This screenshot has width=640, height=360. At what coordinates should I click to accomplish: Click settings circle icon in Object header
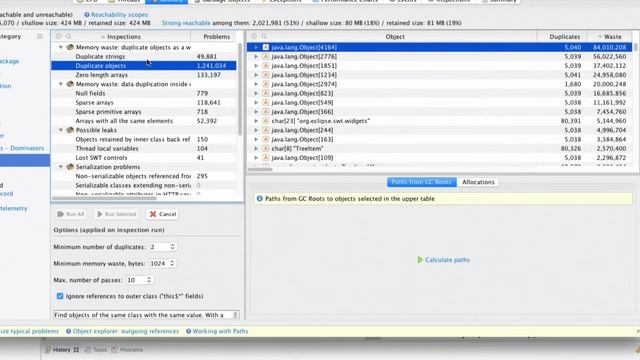(x=254, y=37)
